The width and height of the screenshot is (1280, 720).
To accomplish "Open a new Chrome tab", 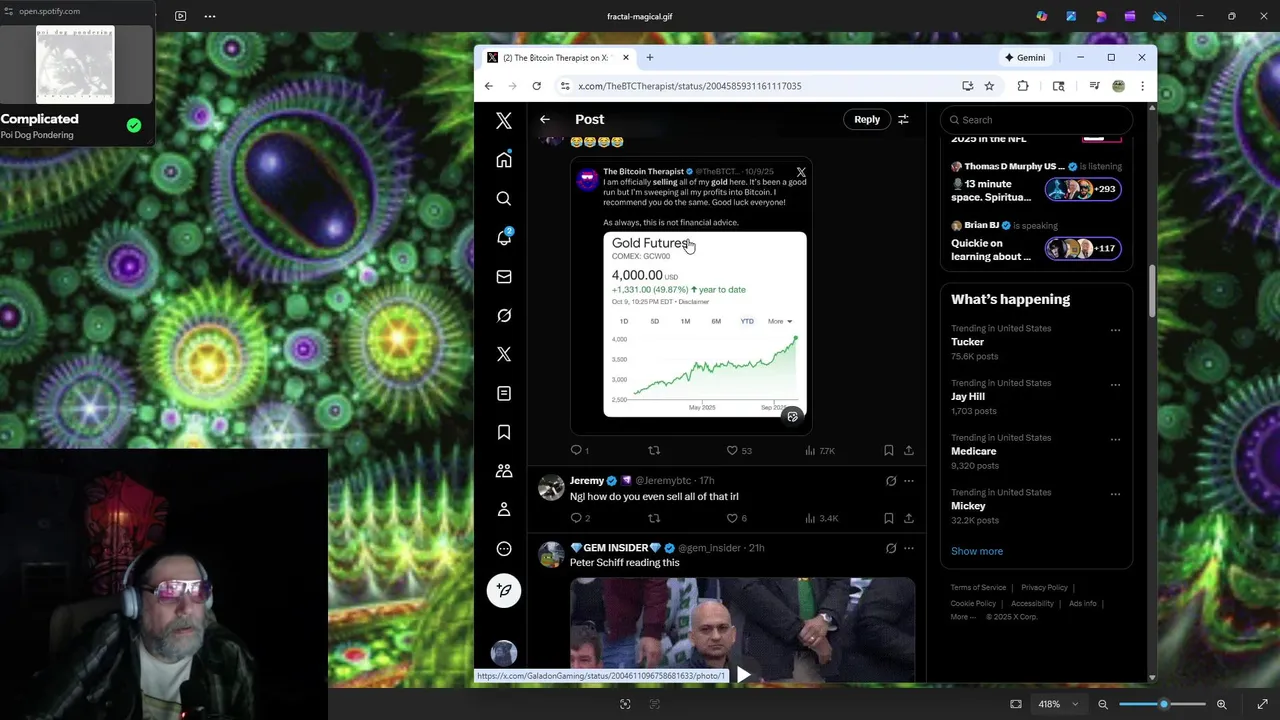I will pyautogui.click(x=650, y=58).
